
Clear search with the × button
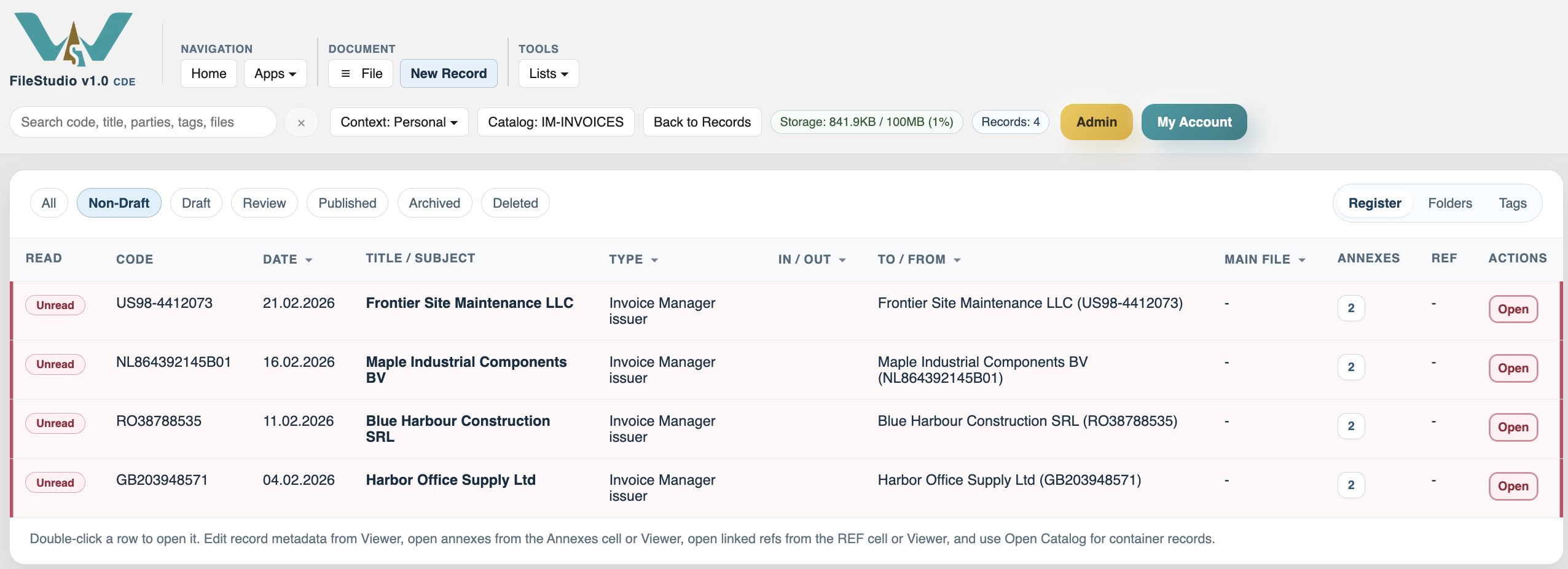[301, 122]
